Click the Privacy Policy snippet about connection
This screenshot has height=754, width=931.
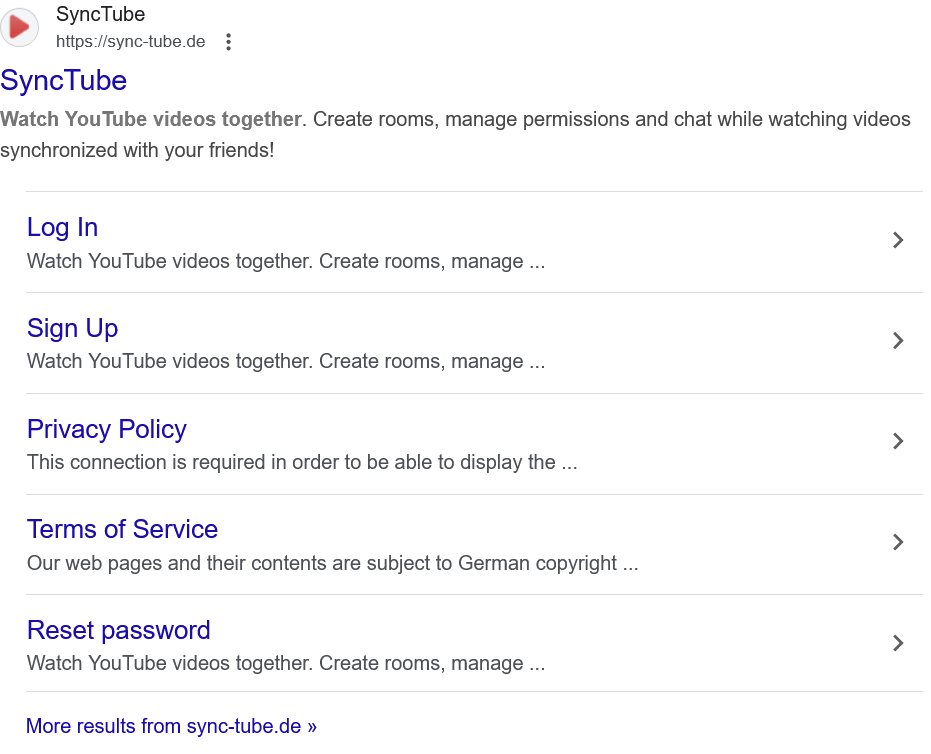click(302, 463)
